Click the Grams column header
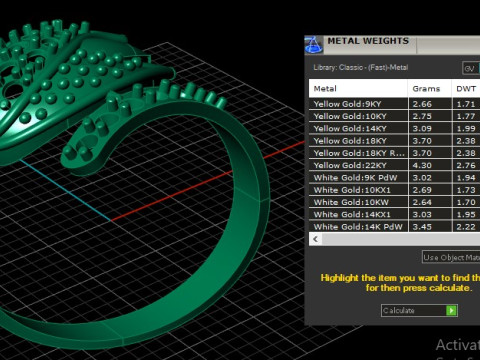 point(429,88)
